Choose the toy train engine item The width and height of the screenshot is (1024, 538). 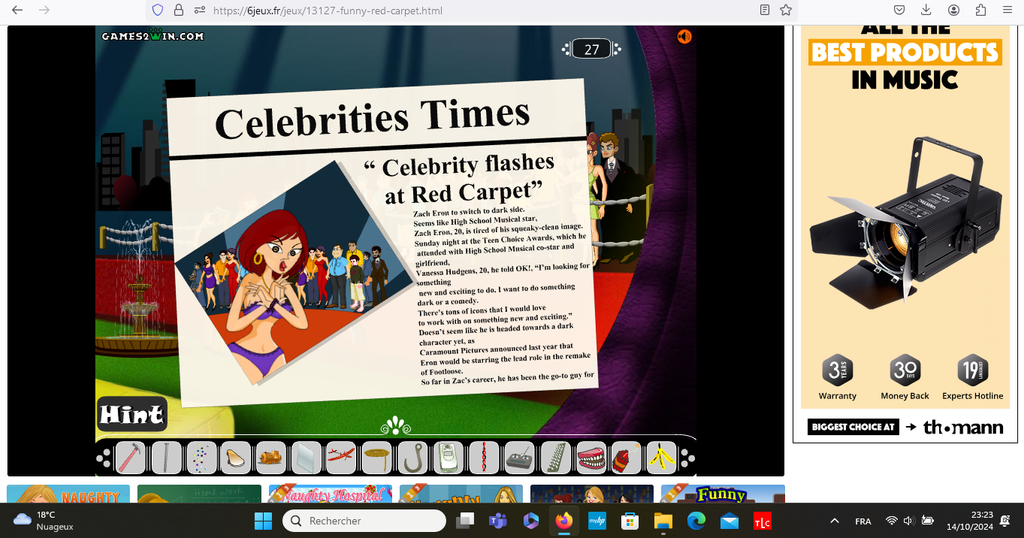[x=271, y=457]
